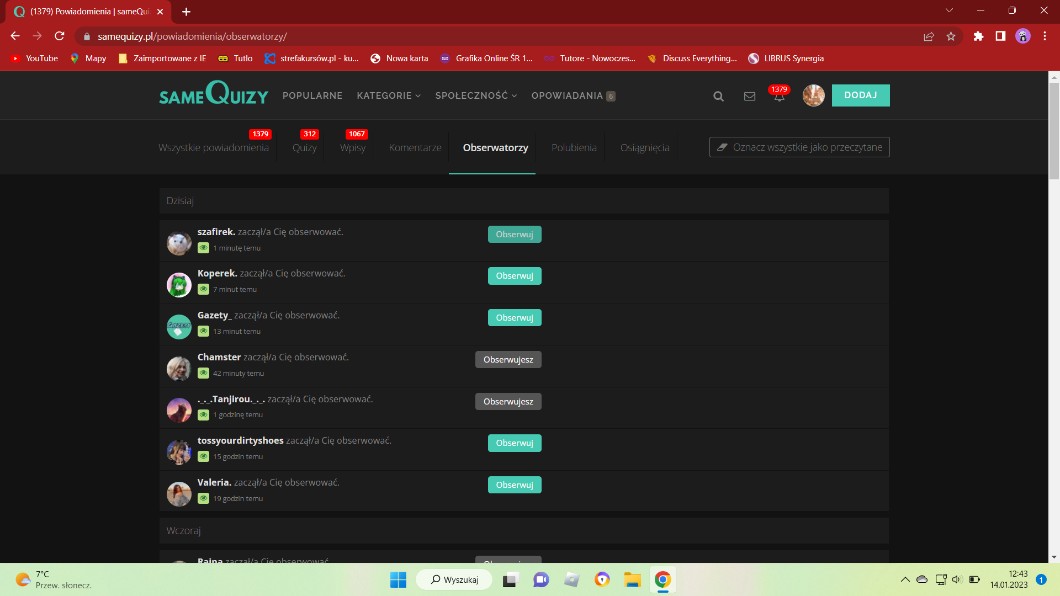Toggle follow for tossyourdirtyshoes
The height and width of the screenshot is (596, 1060).
(514, 443)
